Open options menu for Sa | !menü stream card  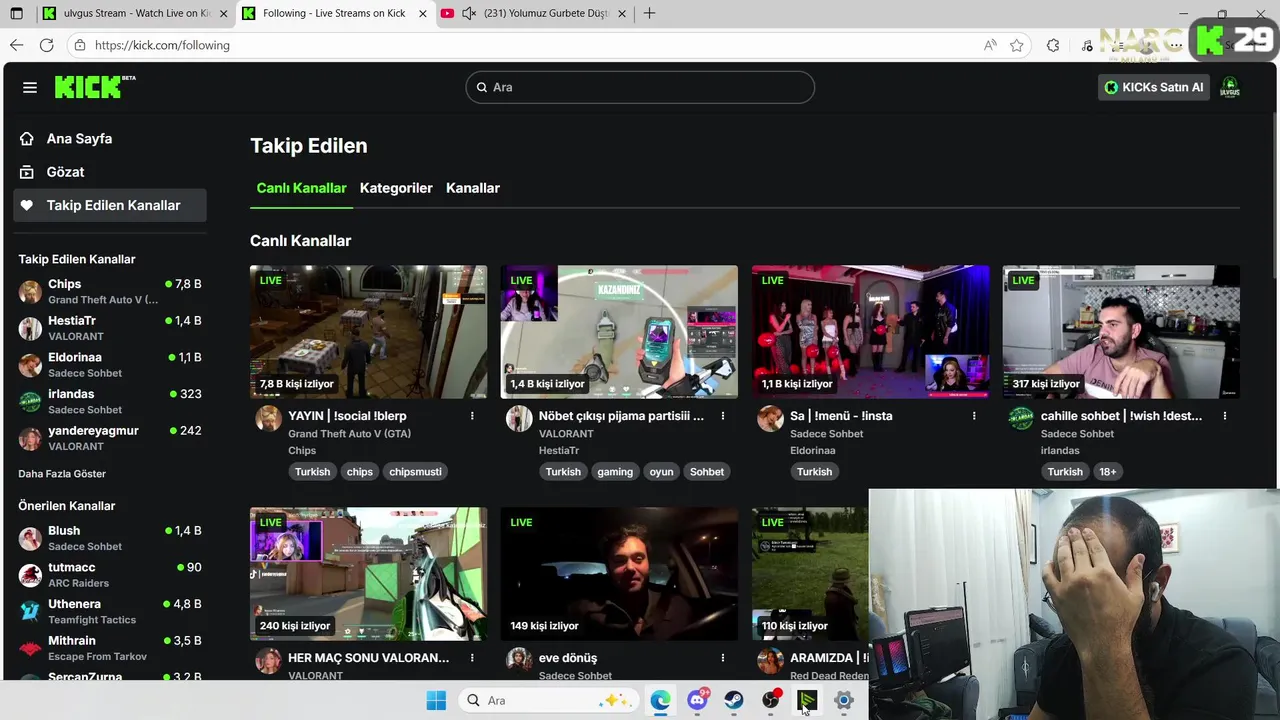click(974, 416)
